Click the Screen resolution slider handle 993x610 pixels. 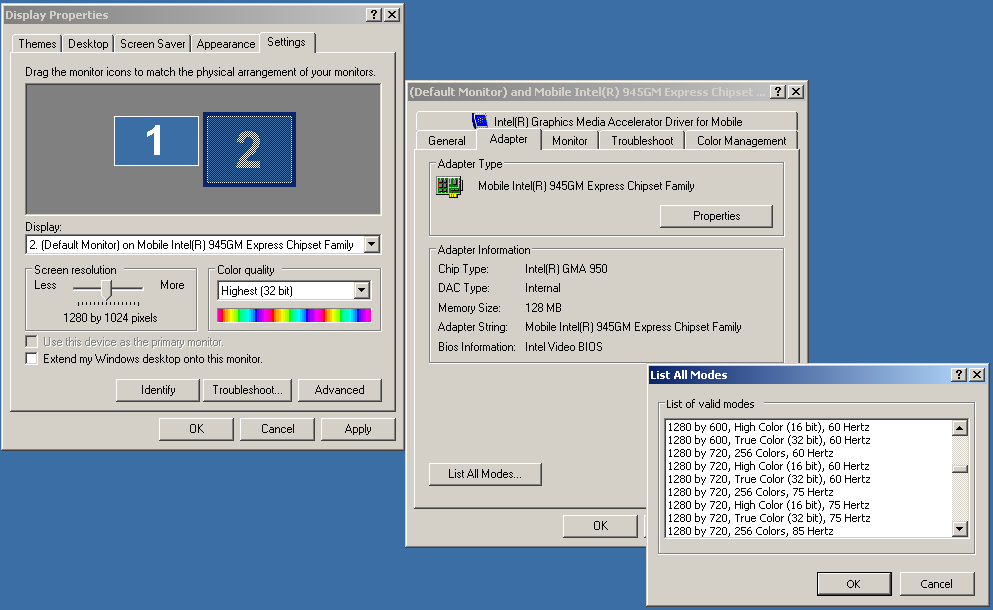point(106,289)
